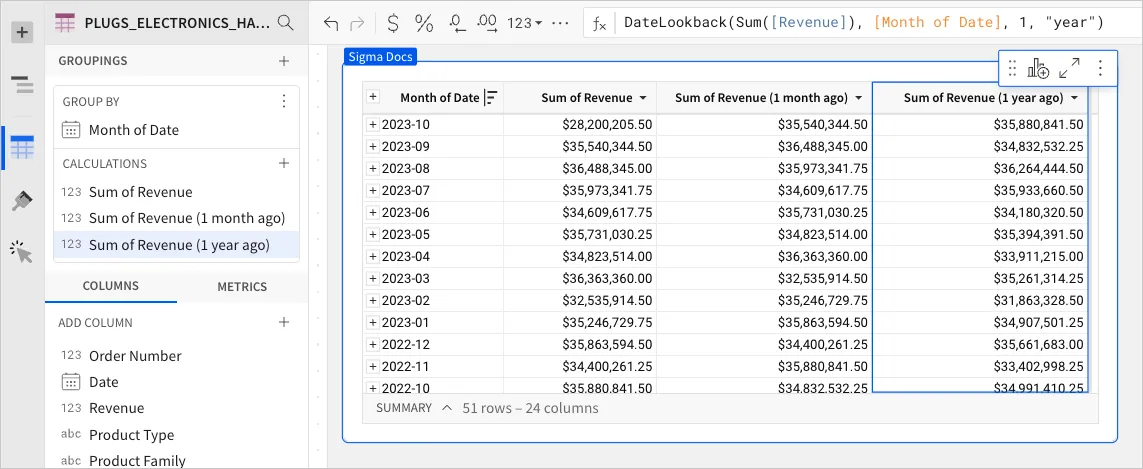The width and height of the screenshot is (1143, 469).
Task: Click the create child chart icon
Action: (1038, 69)
